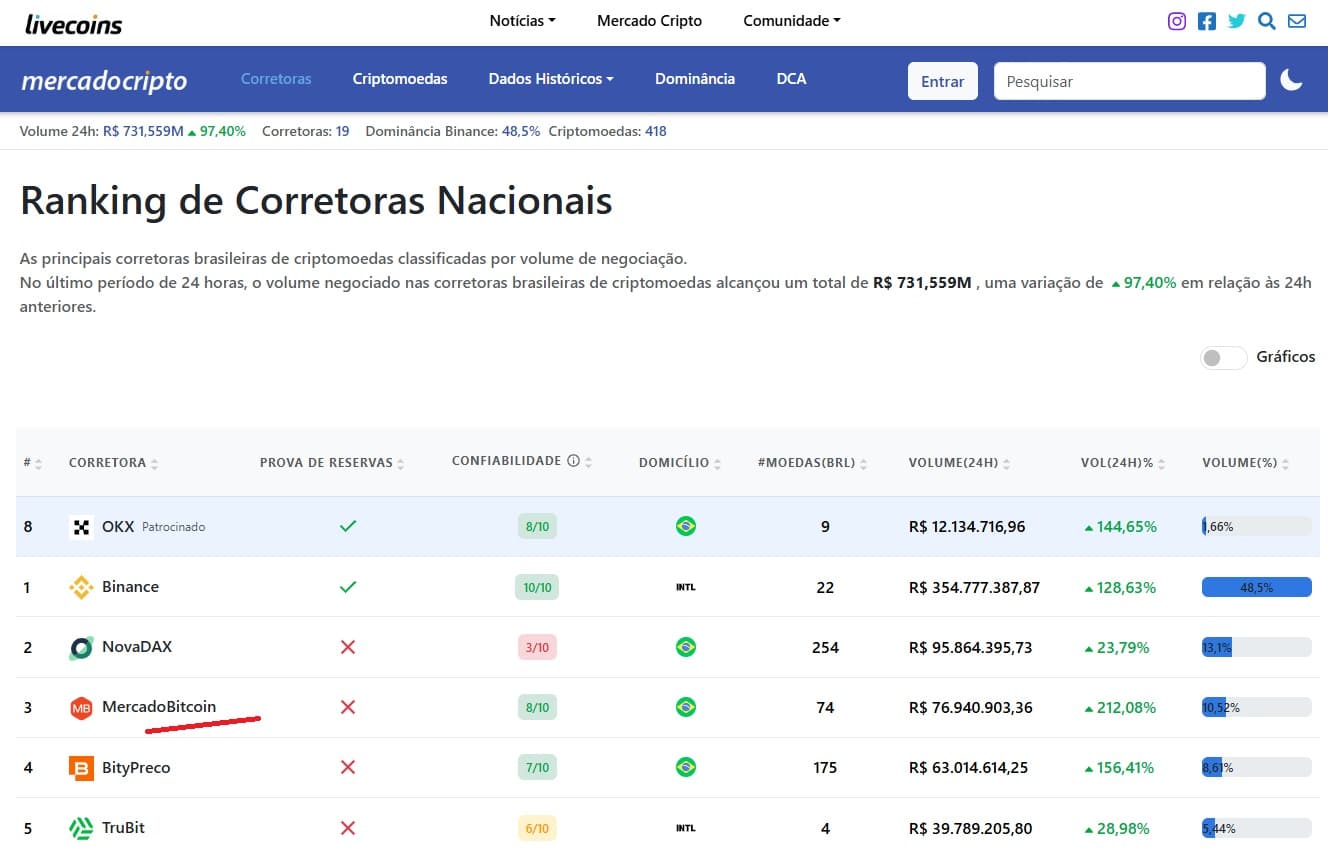This screenshot has width=1328, height=854.
Task: Click the 3/10 reliability badge for NovaDAX
Action: click(537, 647)
